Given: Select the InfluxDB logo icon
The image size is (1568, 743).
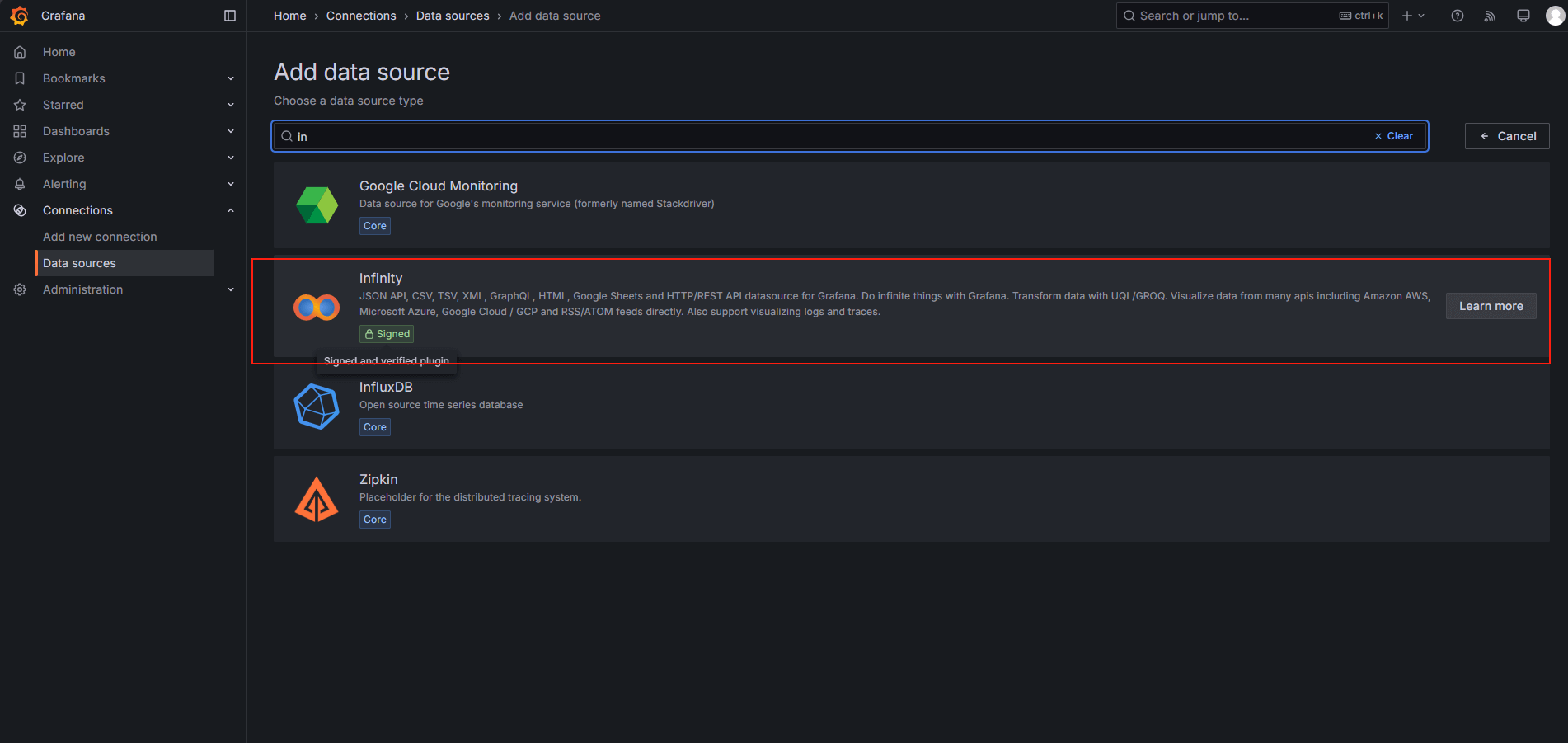Looking at the screenshot, I should [x=317, y=407].
